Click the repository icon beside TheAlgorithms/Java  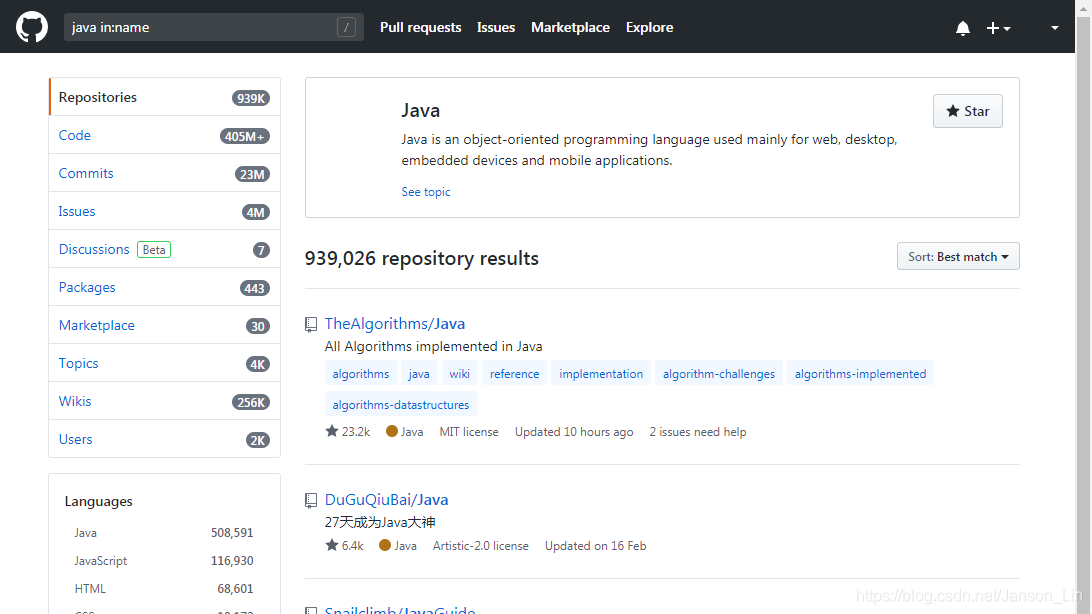coord(311,324)
